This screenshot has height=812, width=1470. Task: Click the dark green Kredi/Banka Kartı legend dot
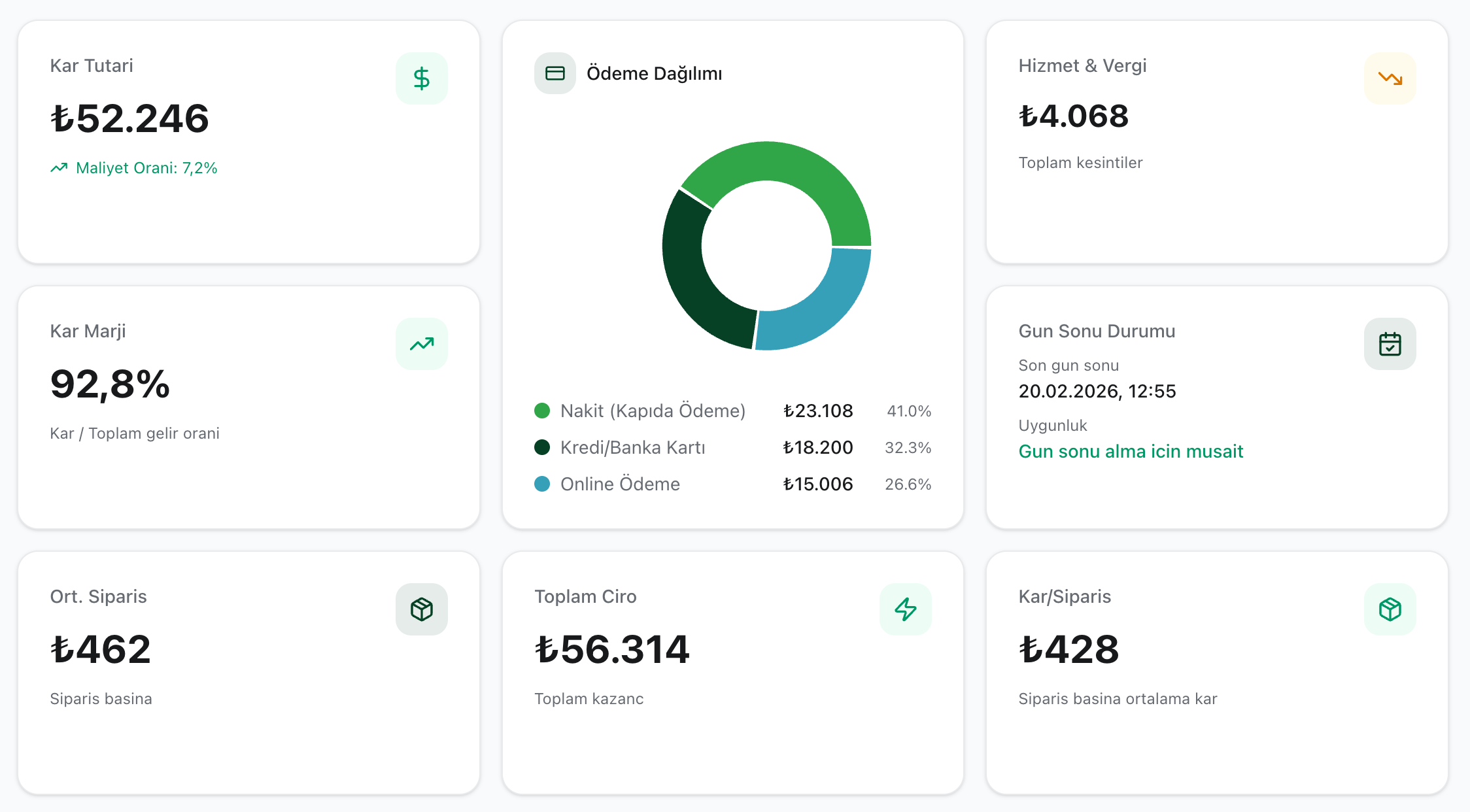(542, 447)
